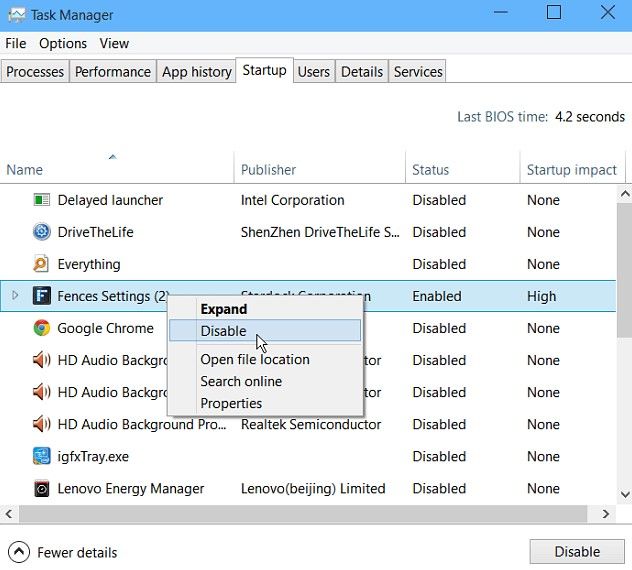Click the horizontal scrollbar thumb
This screenshot has height=570, width=632.
pyautogui.click(x=303, y=514)
